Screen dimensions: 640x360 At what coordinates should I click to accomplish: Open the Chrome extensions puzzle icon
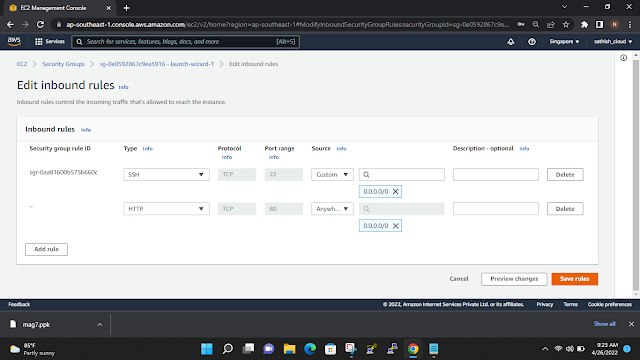(584, 24)
